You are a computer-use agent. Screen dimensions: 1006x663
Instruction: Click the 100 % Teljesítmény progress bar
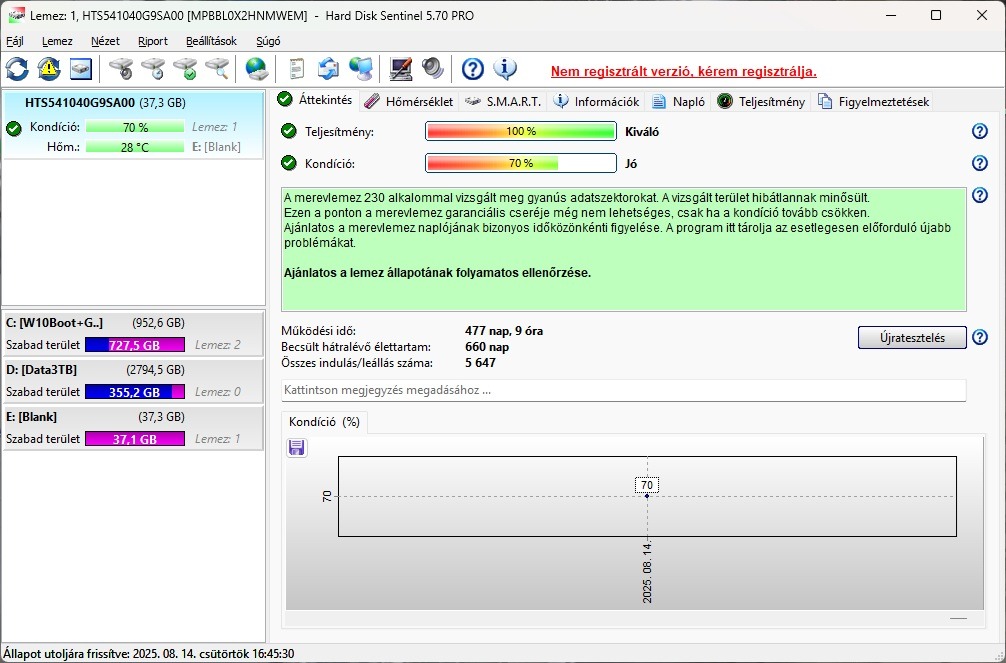520,131
